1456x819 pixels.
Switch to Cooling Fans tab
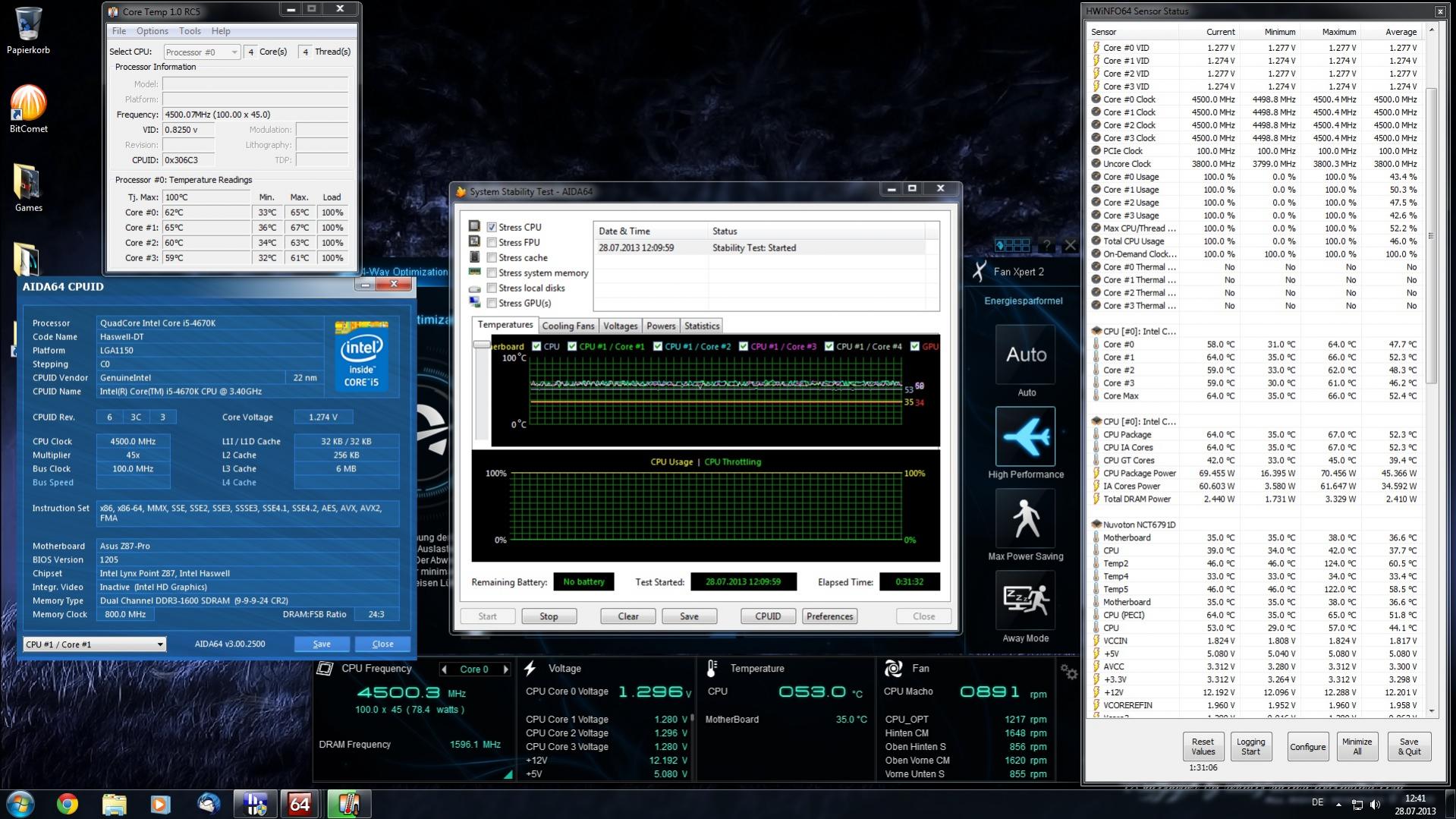pos(568,326)
